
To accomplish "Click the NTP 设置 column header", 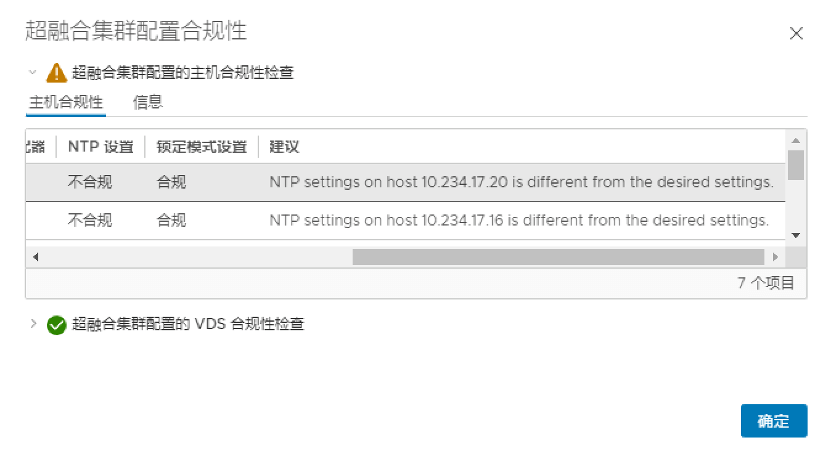I will [100, 147].
